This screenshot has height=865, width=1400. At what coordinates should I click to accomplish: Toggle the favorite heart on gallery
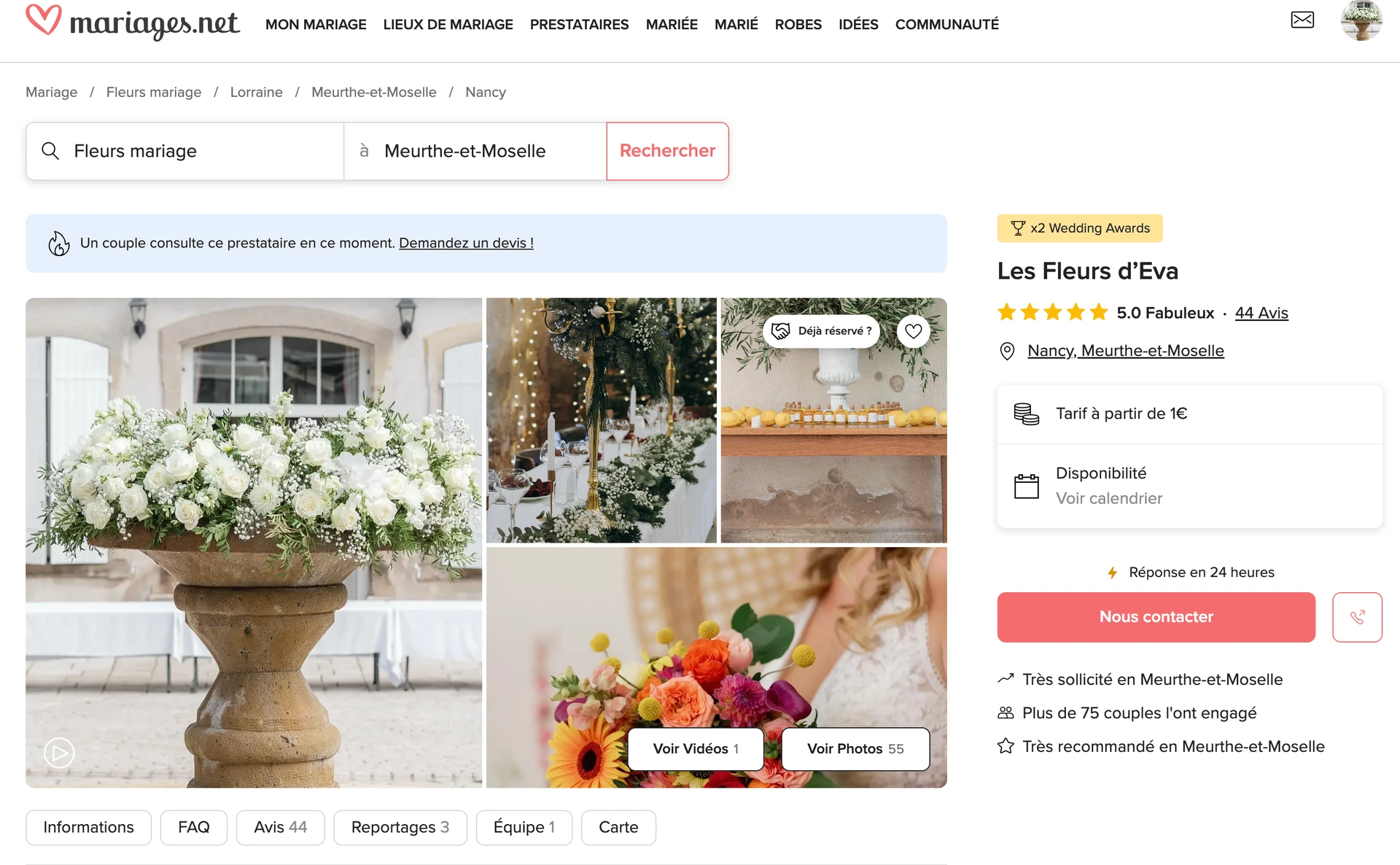(913, 331)
